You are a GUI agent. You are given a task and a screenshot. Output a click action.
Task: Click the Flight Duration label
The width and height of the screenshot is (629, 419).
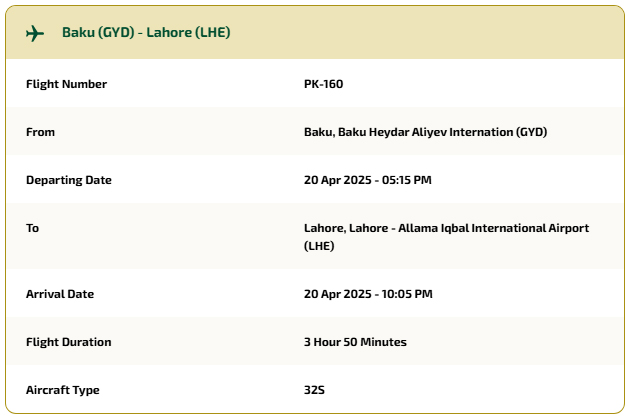click(69, 342)
